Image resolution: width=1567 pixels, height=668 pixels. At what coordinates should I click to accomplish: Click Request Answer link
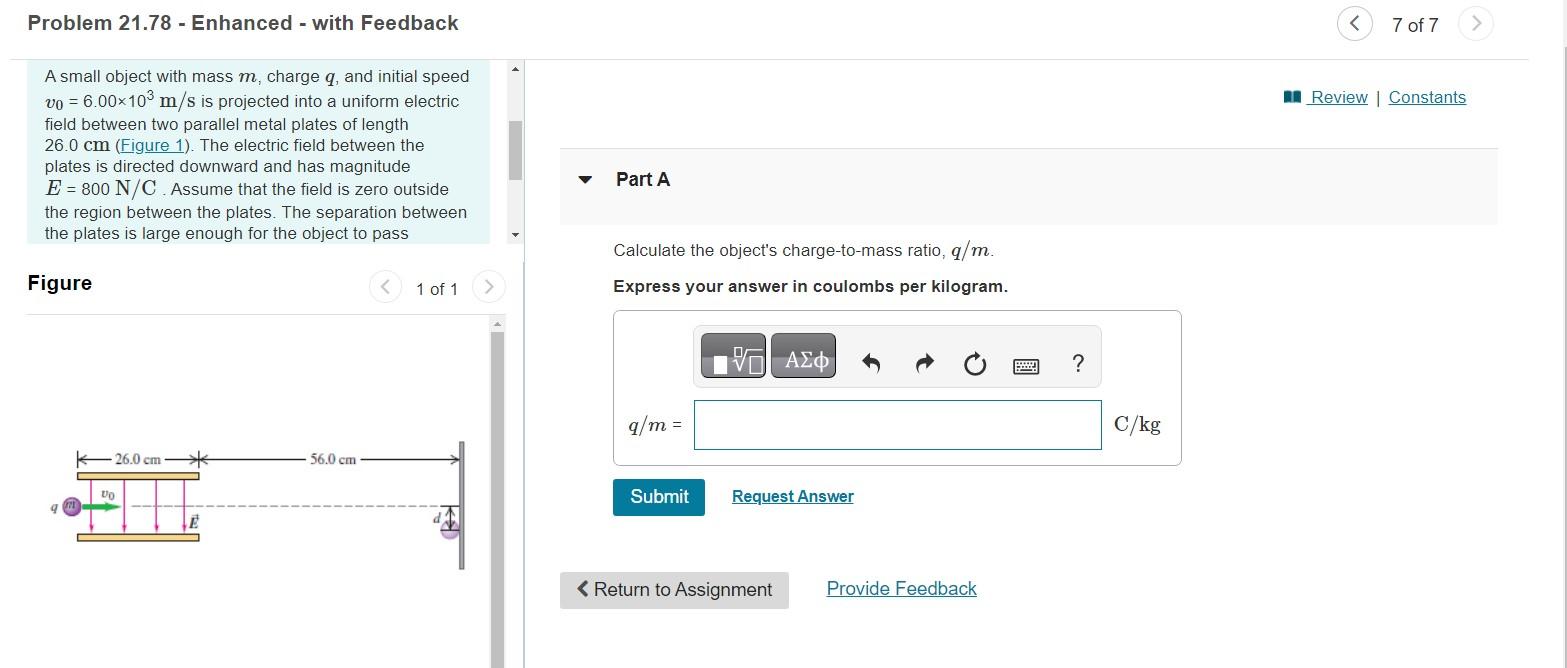coord(793,497)
